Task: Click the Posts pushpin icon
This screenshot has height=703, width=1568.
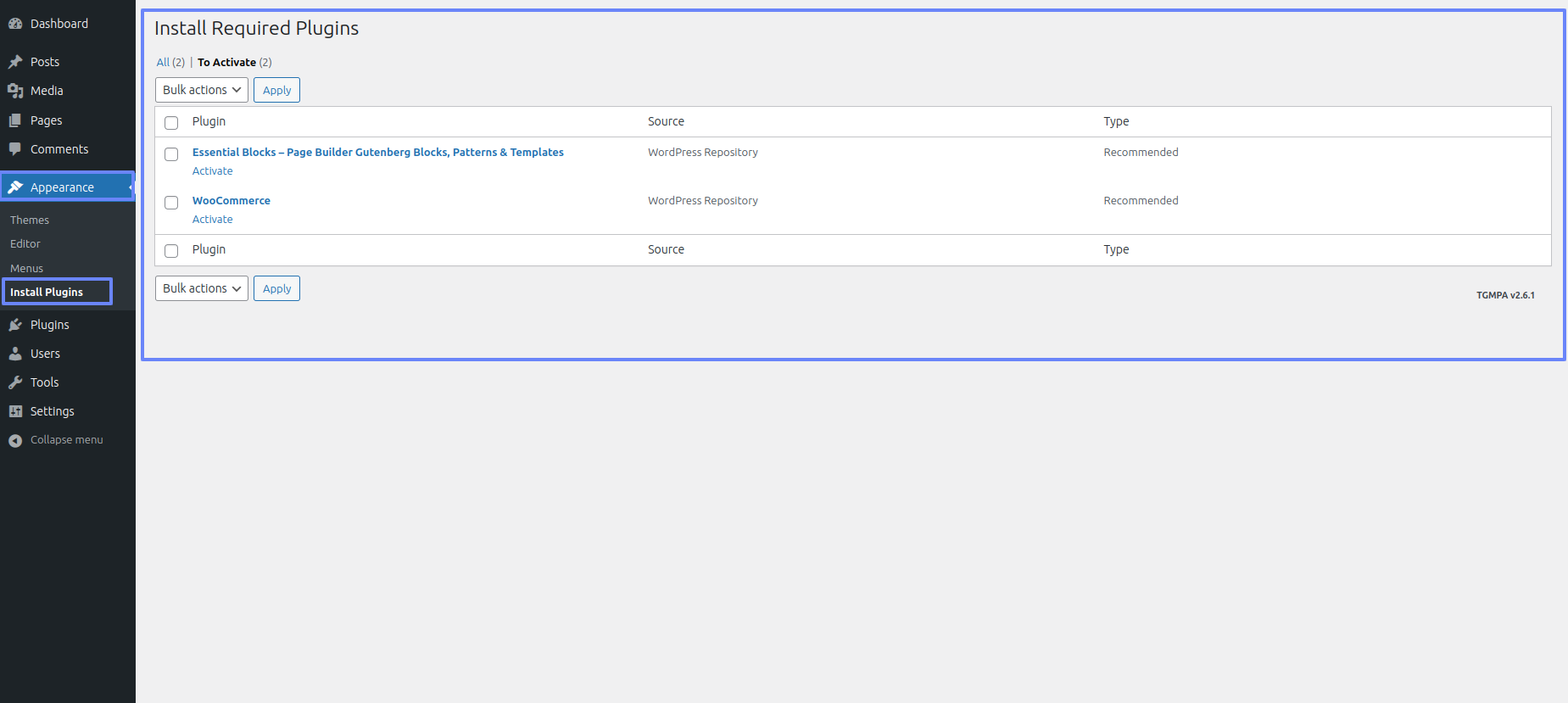Action: (15, 62)
